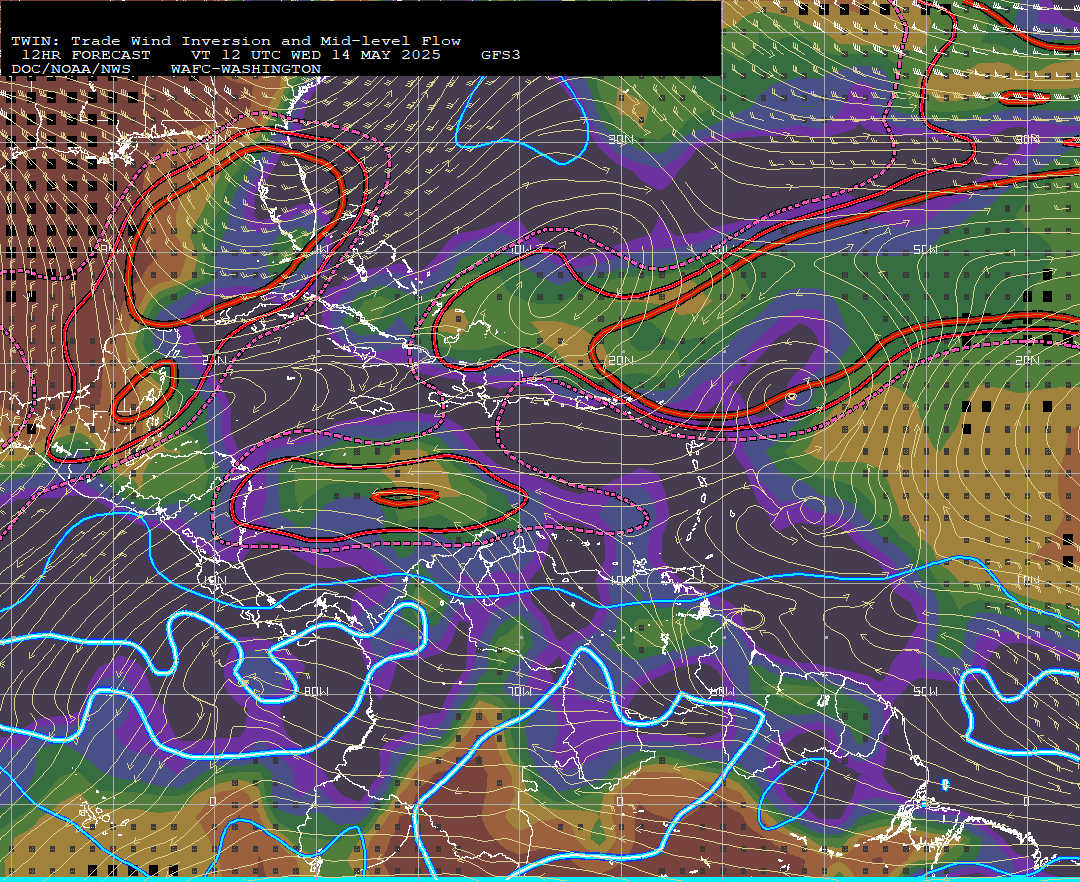Click the "30N" label at the map's right edge
1080x882 pixels.
tap(1027, 139)
